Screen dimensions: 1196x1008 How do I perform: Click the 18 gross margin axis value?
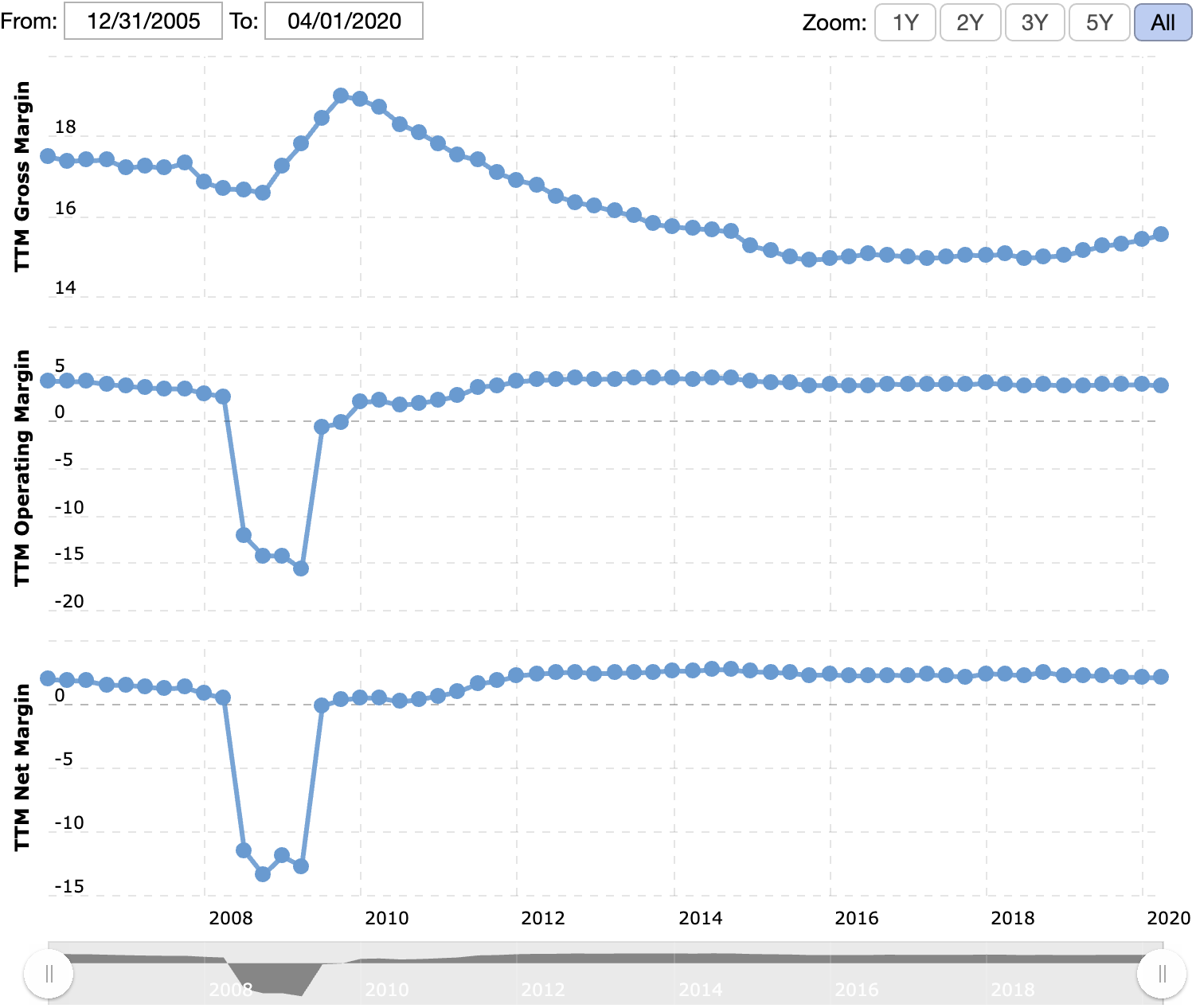[x=65, y=127]
